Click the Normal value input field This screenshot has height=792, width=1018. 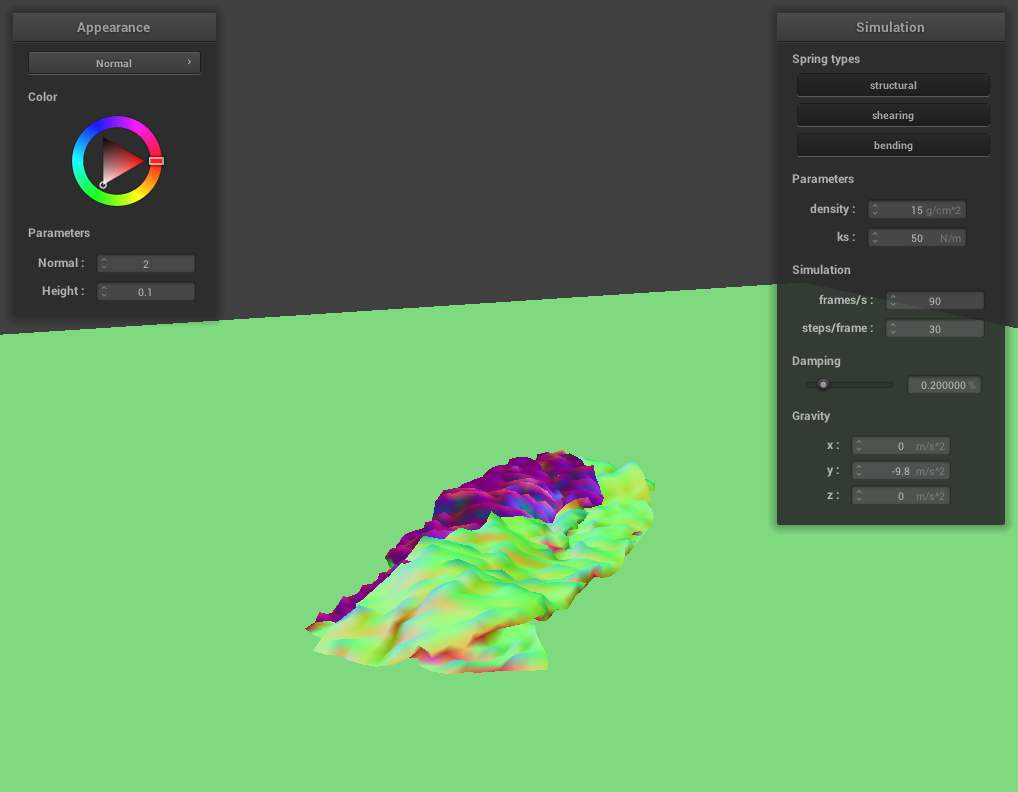point(146,263)
